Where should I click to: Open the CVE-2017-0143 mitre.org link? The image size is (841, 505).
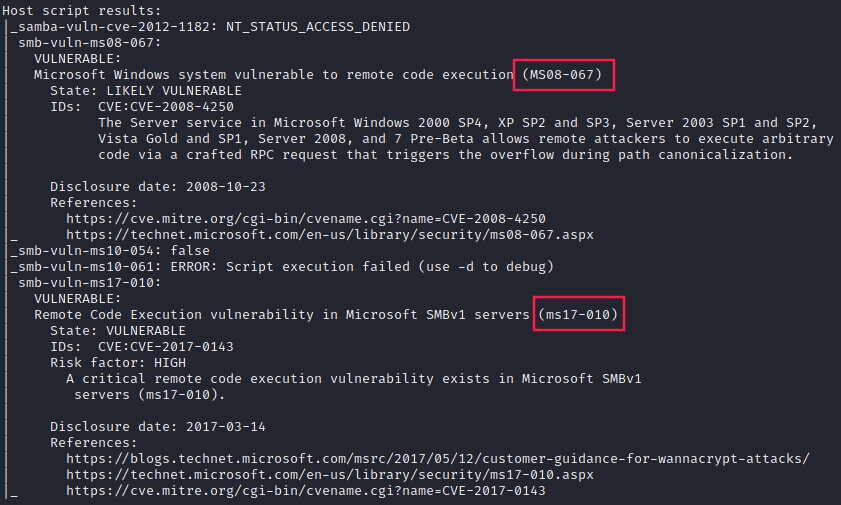pyautogui.click(x=305, y=491)
